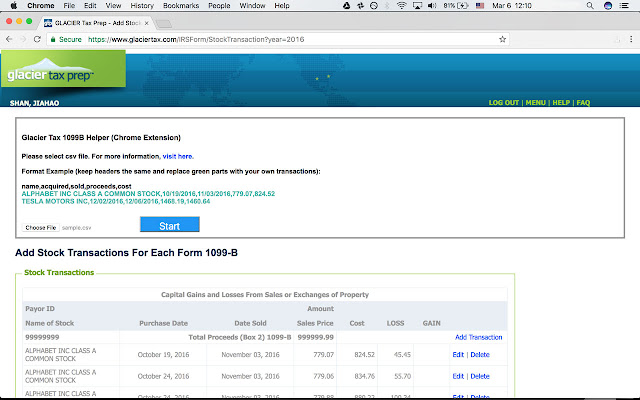
Task: Bookmark page with the star icon
Action: [x=502, y=39]
